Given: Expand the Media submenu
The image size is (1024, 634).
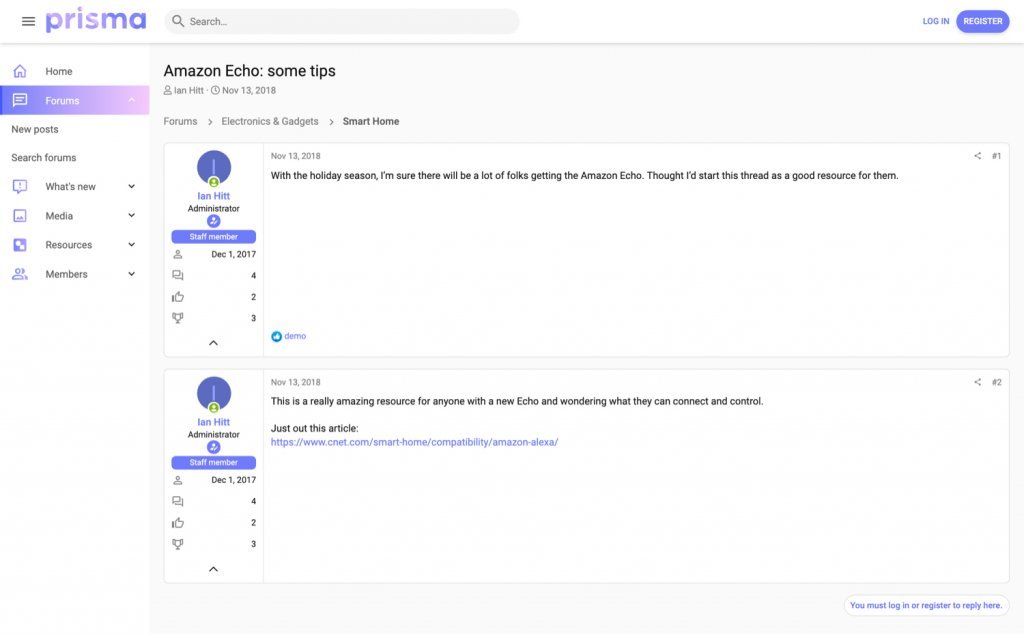Looking at the screenshot, I should pos(131,215).
